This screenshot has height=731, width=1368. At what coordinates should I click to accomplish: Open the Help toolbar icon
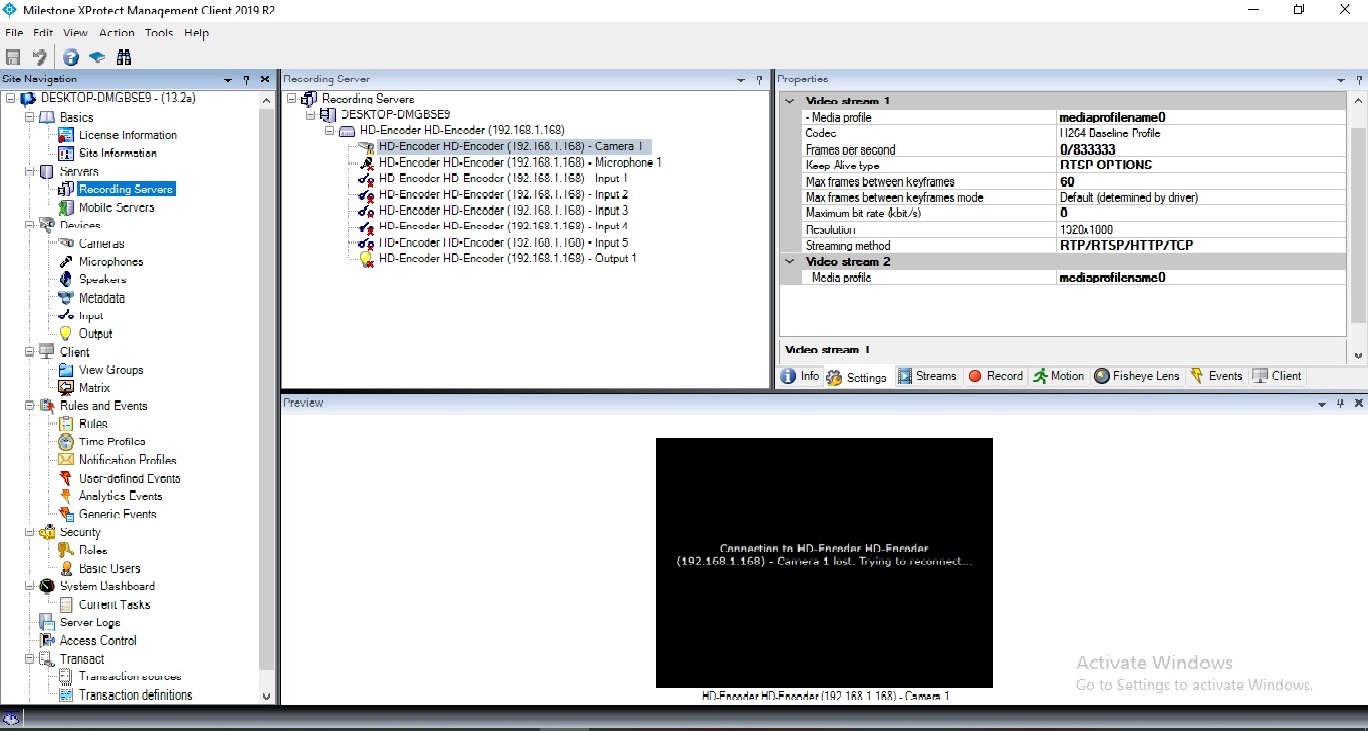tap(71, 58)
